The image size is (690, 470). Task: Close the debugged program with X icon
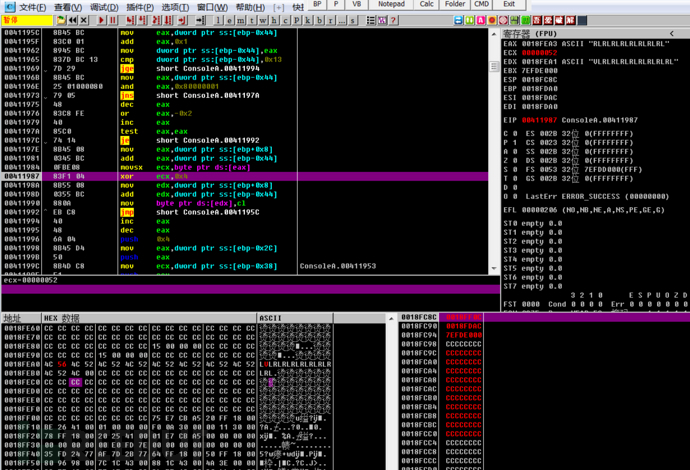coord(84,20)
